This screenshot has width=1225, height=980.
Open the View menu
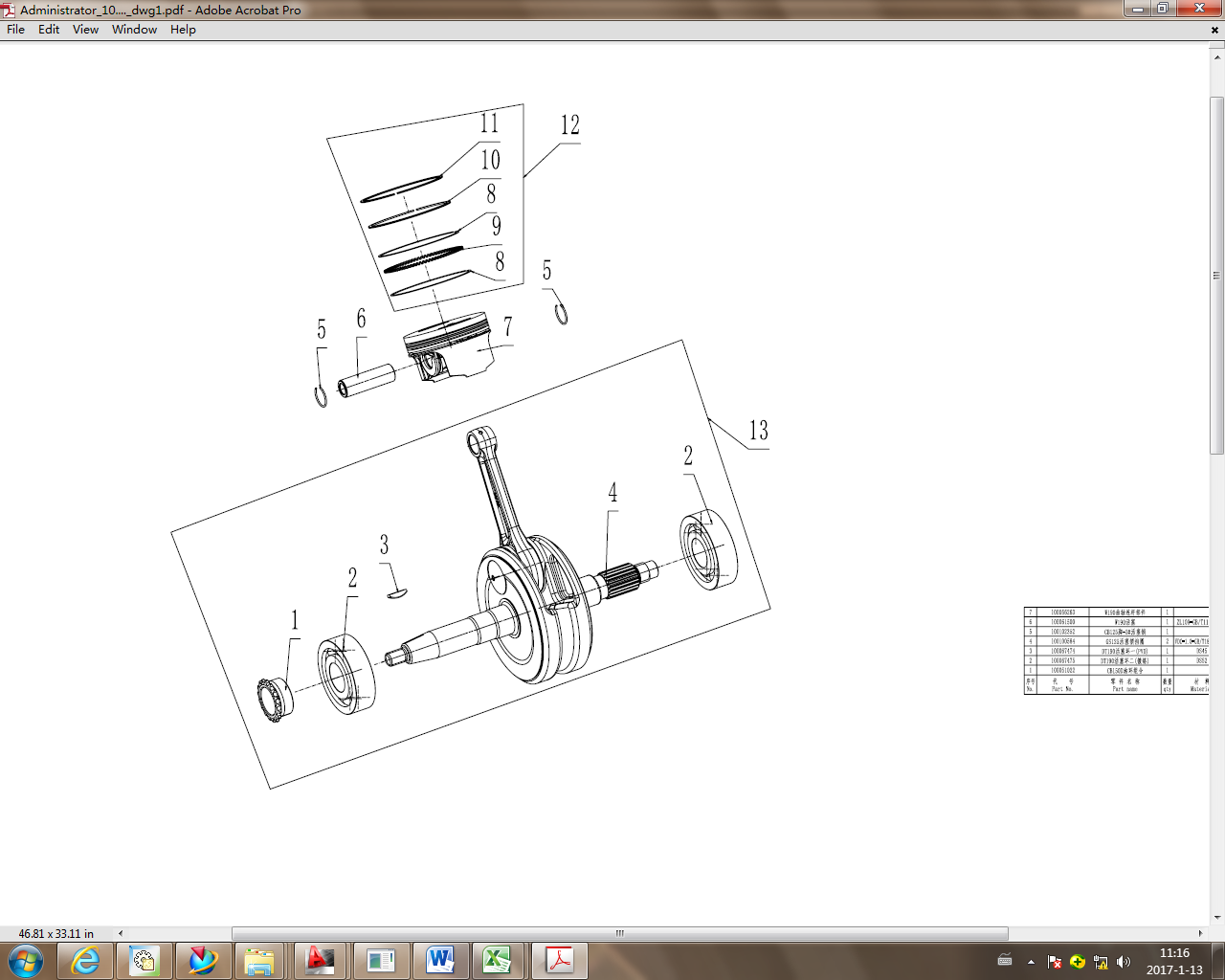point(84,30)
